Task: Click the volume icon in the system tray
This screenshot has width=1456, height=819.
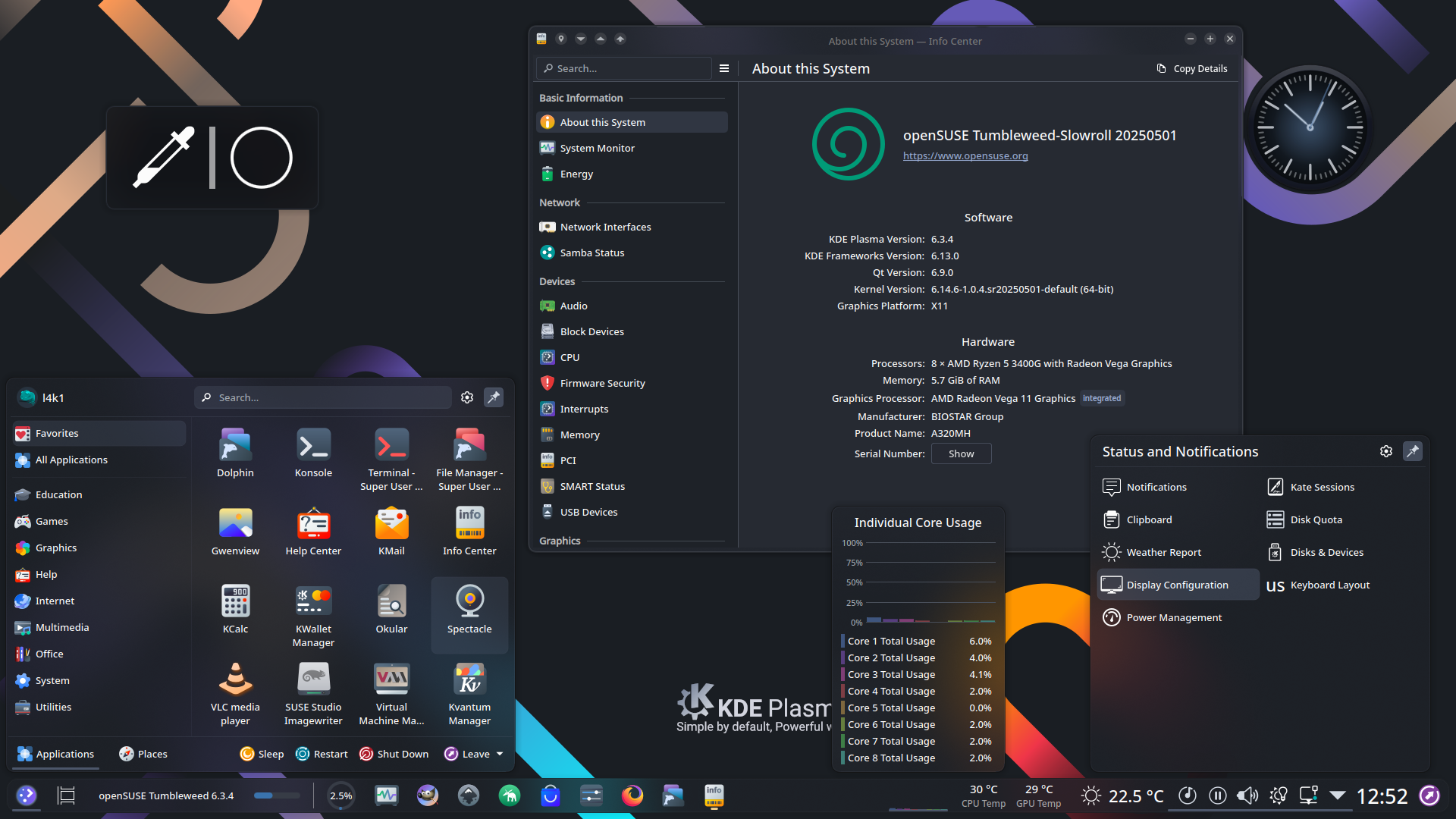Action: click(1247, 795)
